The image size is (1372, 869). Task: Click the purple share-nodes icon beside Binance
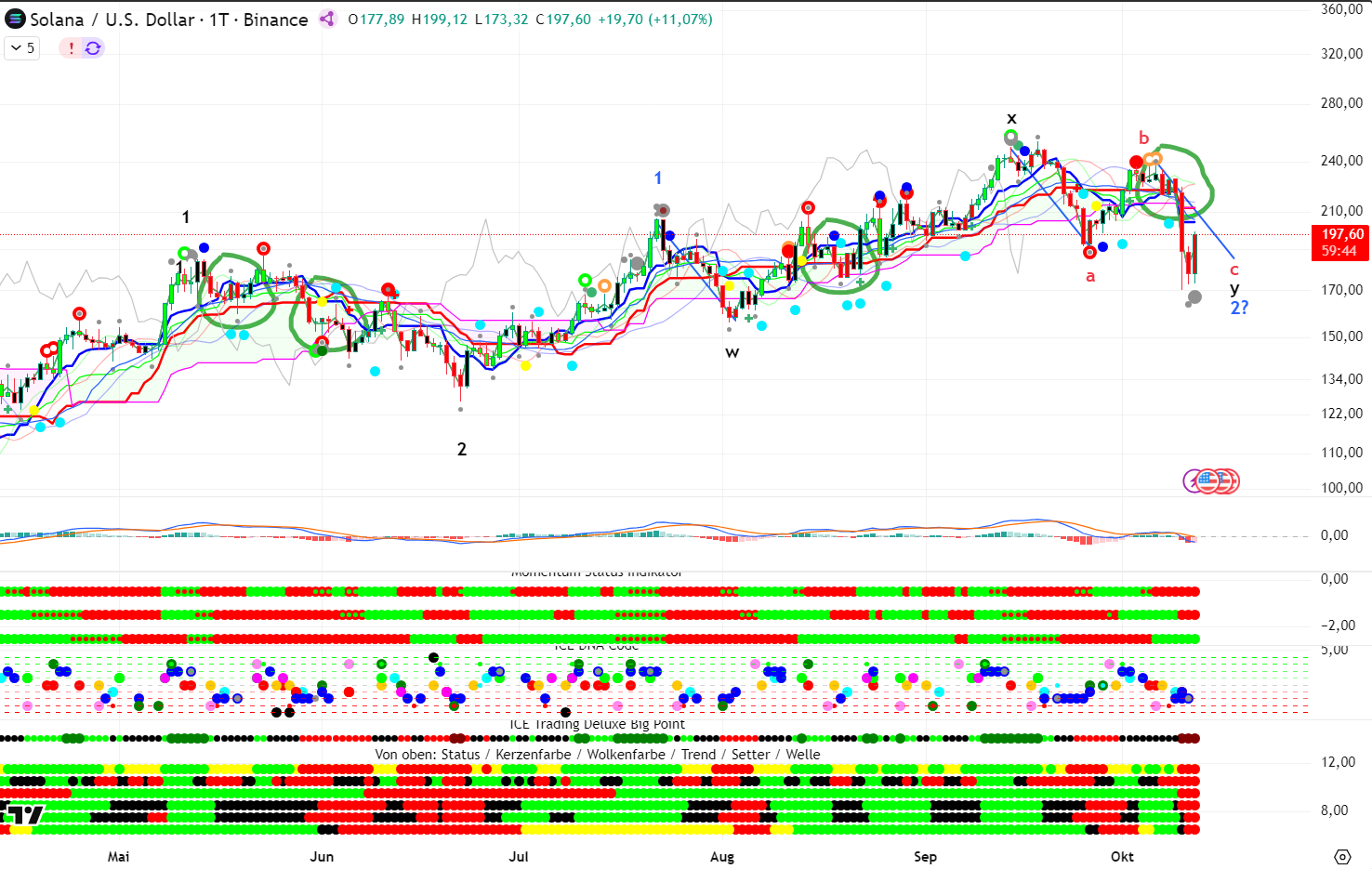[x=327, y=20]
